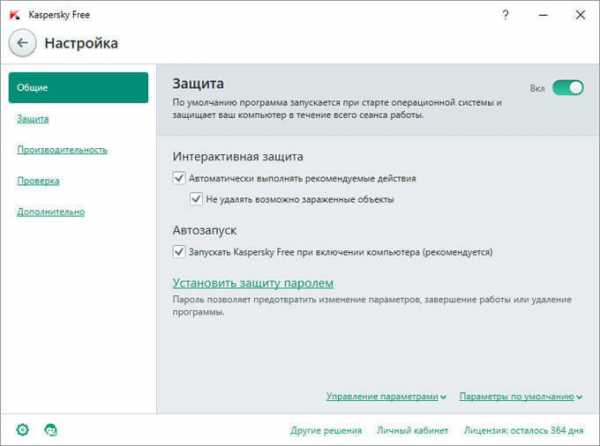This screenshot has width=600, height=446.
Task: Close the Kaspersky Free window
Action: [x=580, y=15]
